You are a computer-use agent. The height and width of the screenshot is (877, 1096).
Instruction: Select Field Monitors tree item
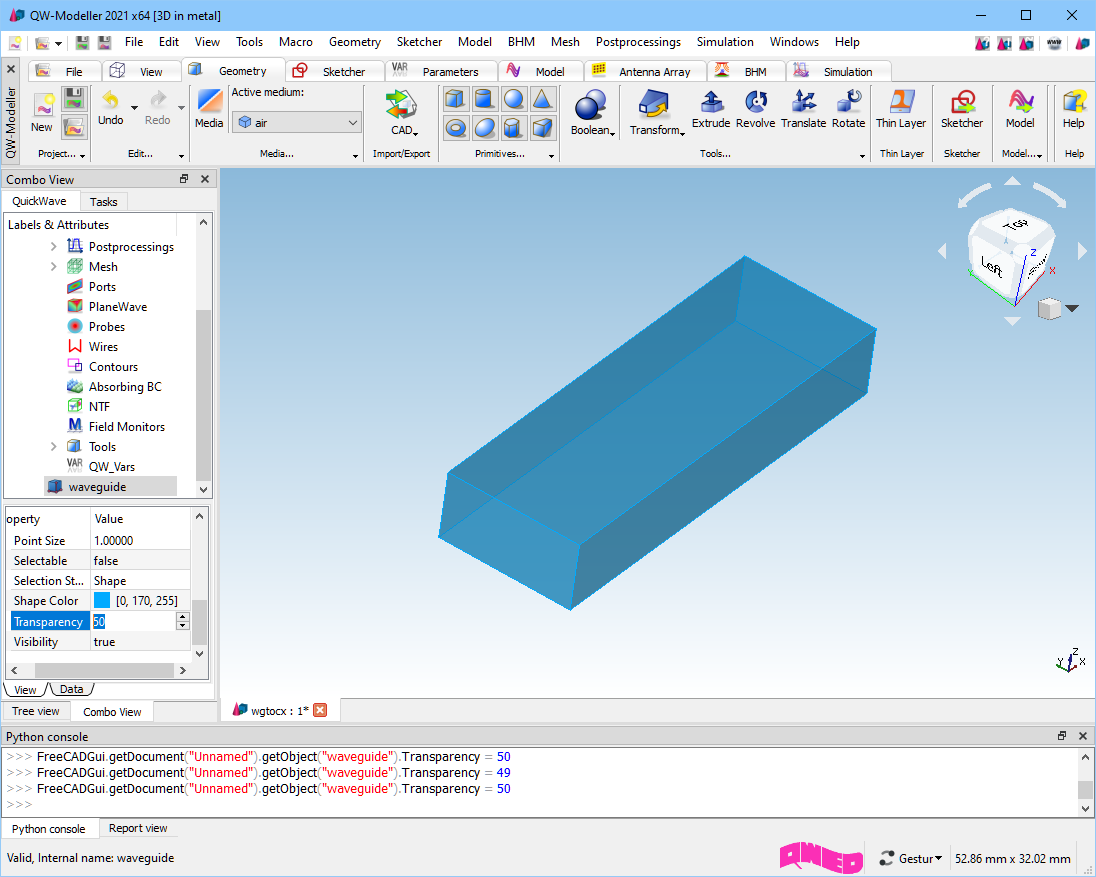click(x=127, y=426)
